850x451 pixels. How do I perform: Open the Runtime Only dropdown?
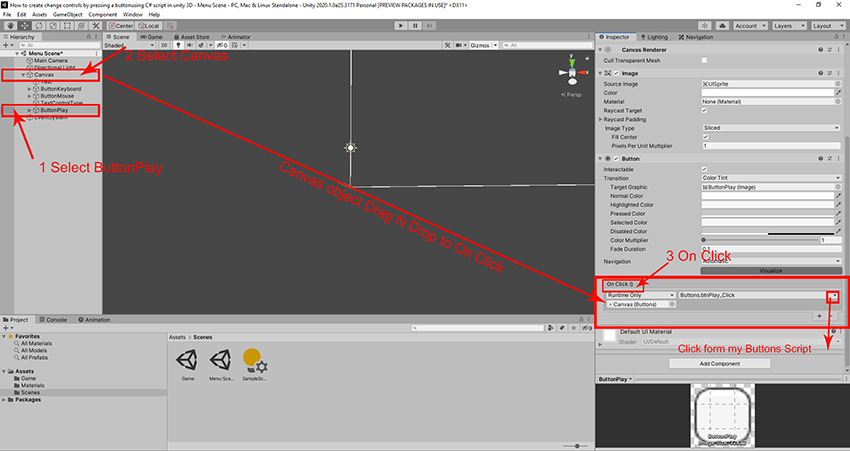(640, 295)
